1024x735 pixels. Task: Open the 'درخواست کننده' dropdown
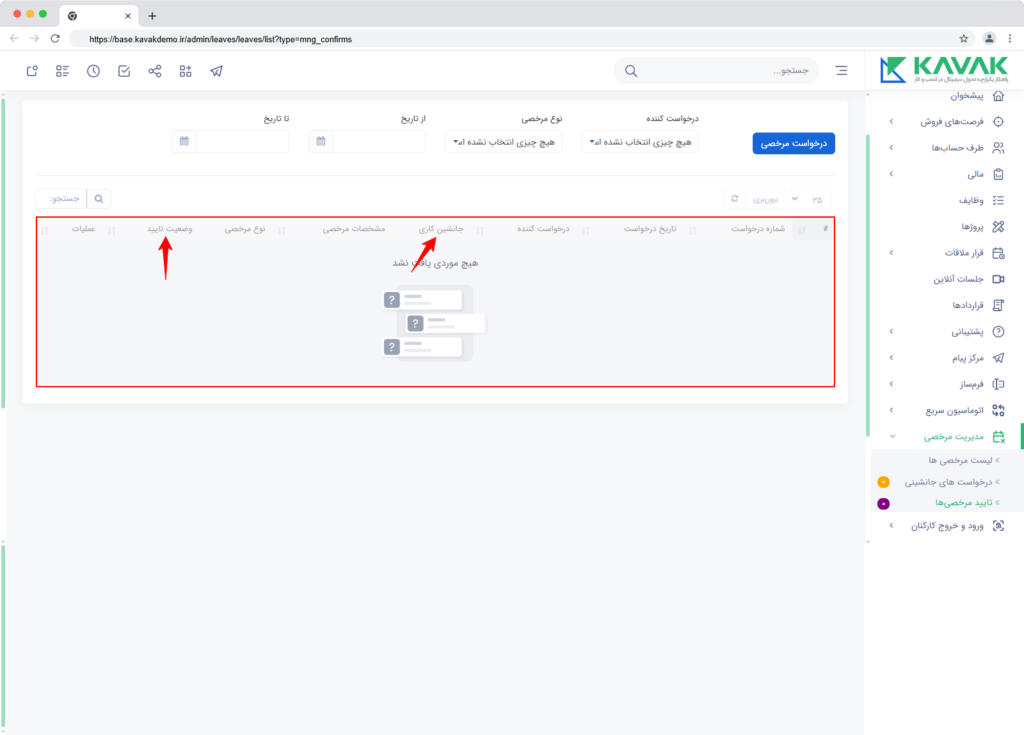pyautogui.click(x=640, y=142)
